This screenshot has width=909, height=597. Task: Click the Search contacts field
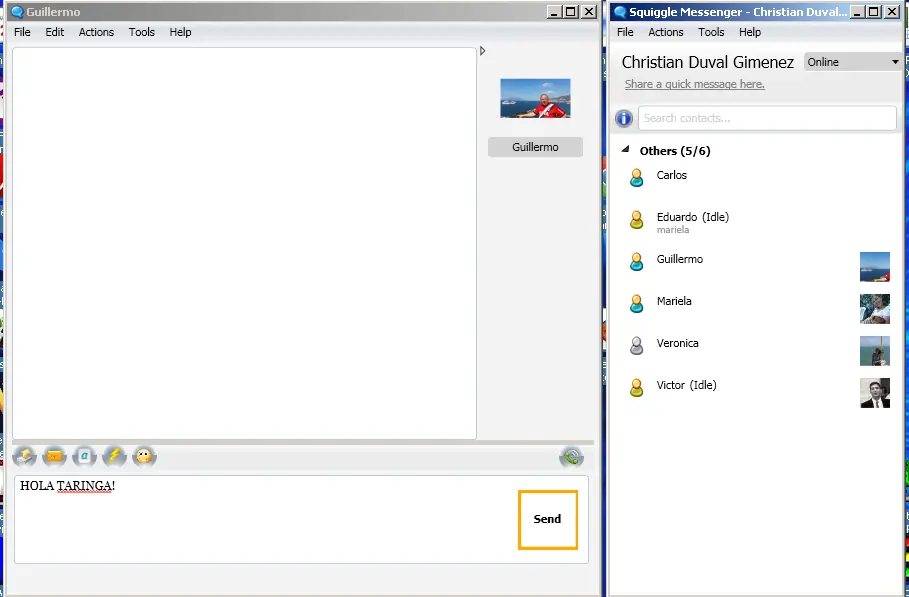(x=767, y=118)
